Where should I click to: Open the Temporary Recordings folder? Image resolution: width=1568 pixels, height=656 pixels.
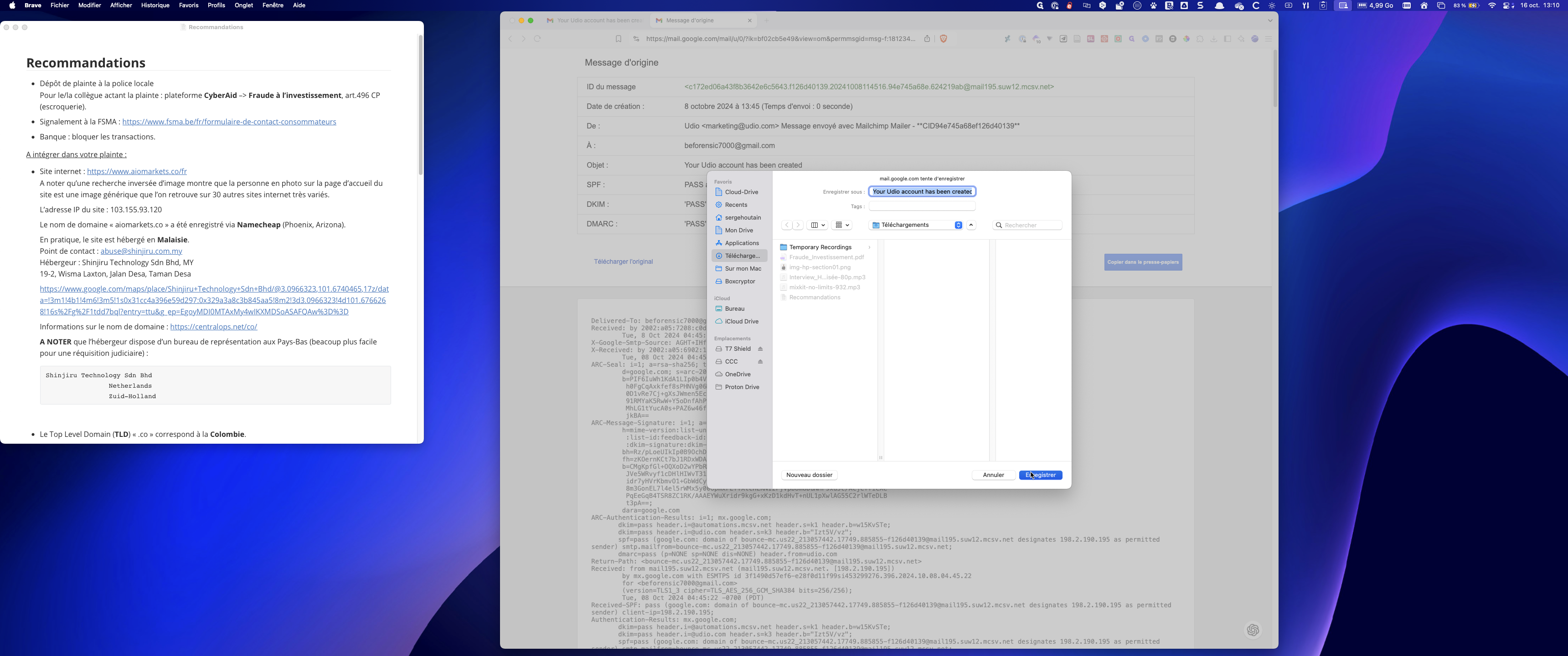[x=820, y=247]
